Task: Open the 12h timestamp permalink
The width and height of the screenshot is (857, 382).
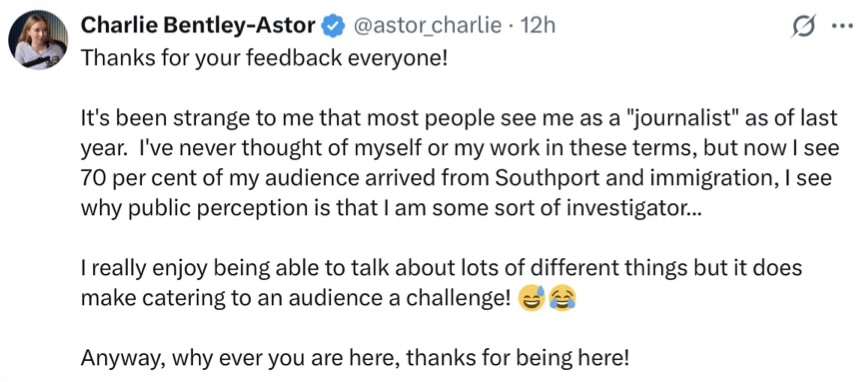Action: pos(537,26)
